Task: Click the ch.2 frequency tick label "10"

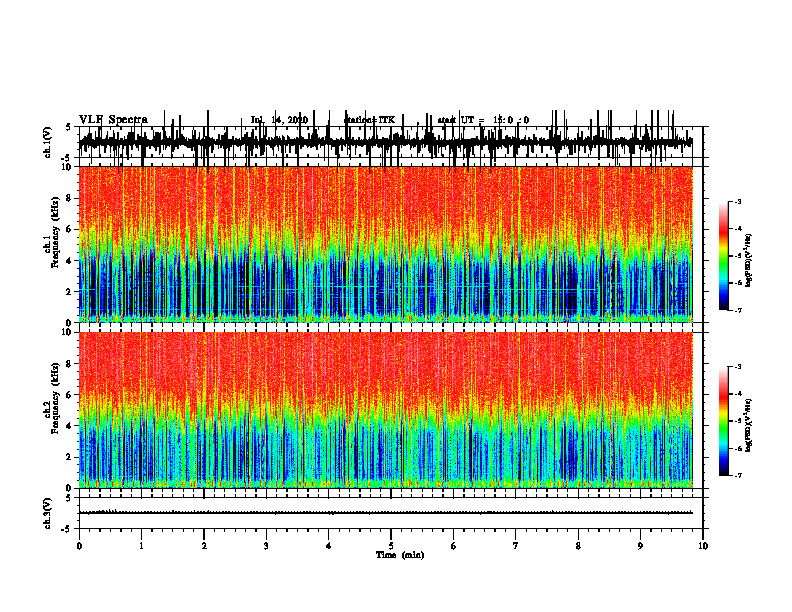Action: (68, 333)
